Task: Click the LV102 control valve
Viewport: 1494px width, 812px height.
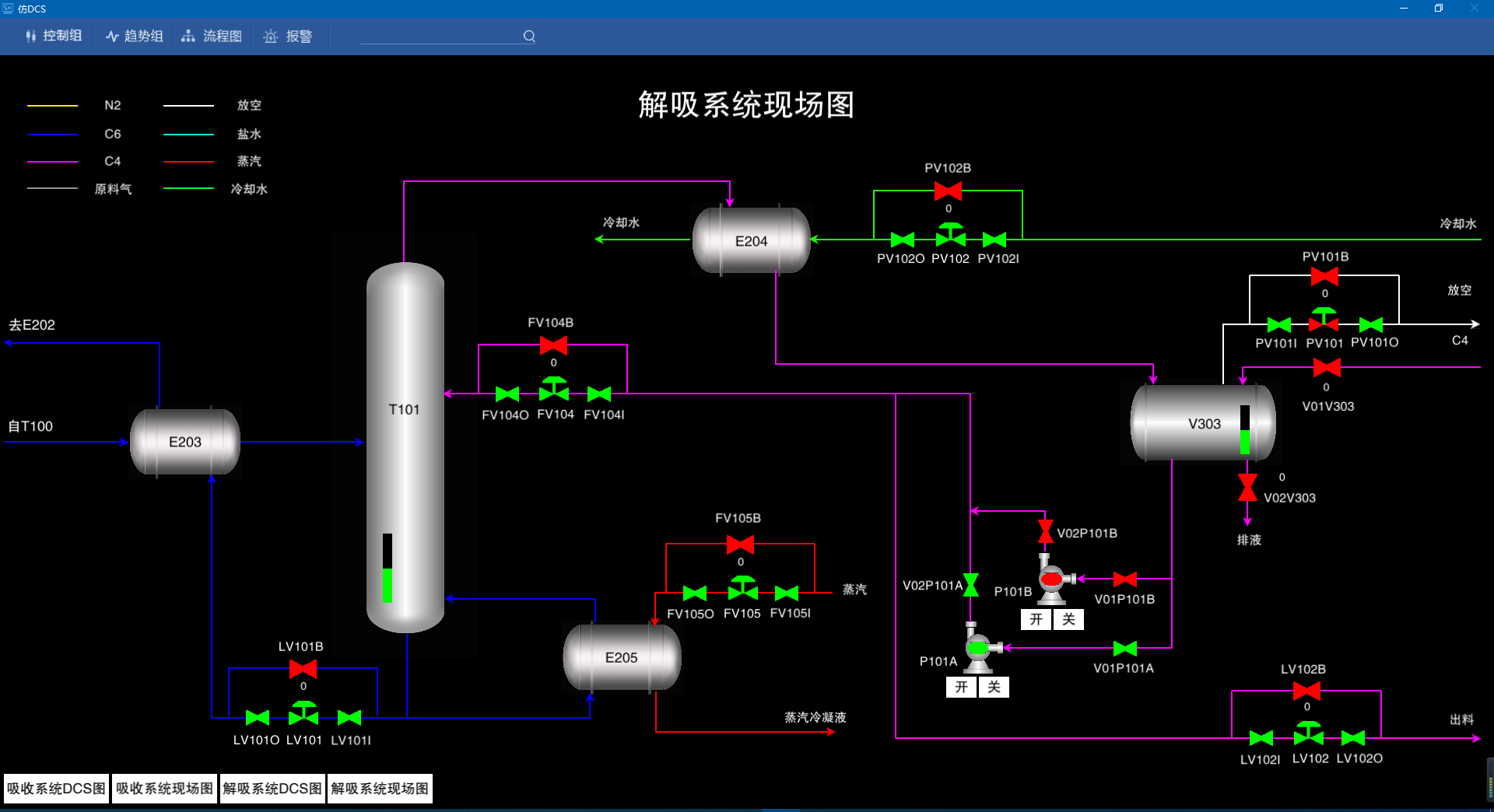Action: click(x=1309, y=733)
